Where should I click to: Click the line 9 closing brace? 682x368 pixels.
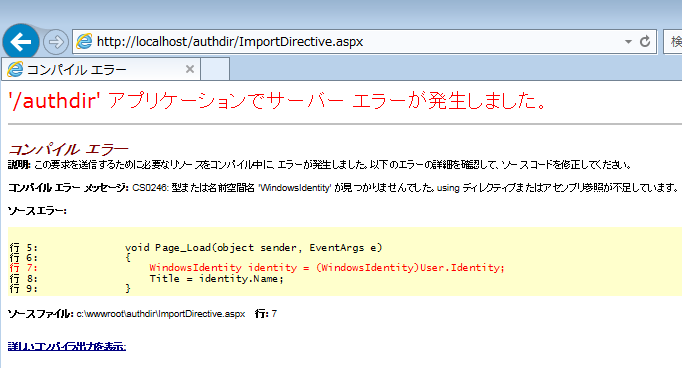point(128,288)
